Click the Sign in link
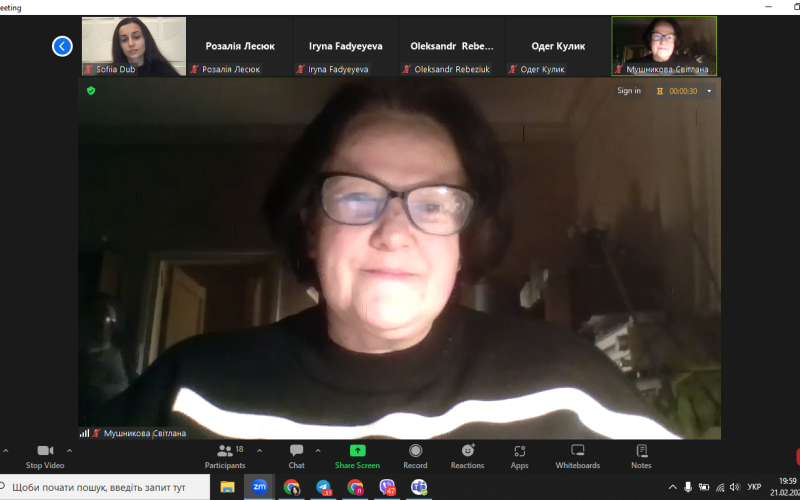Image resolution: width=800 pixels, height=500 pixels. [x=629, y=91]
